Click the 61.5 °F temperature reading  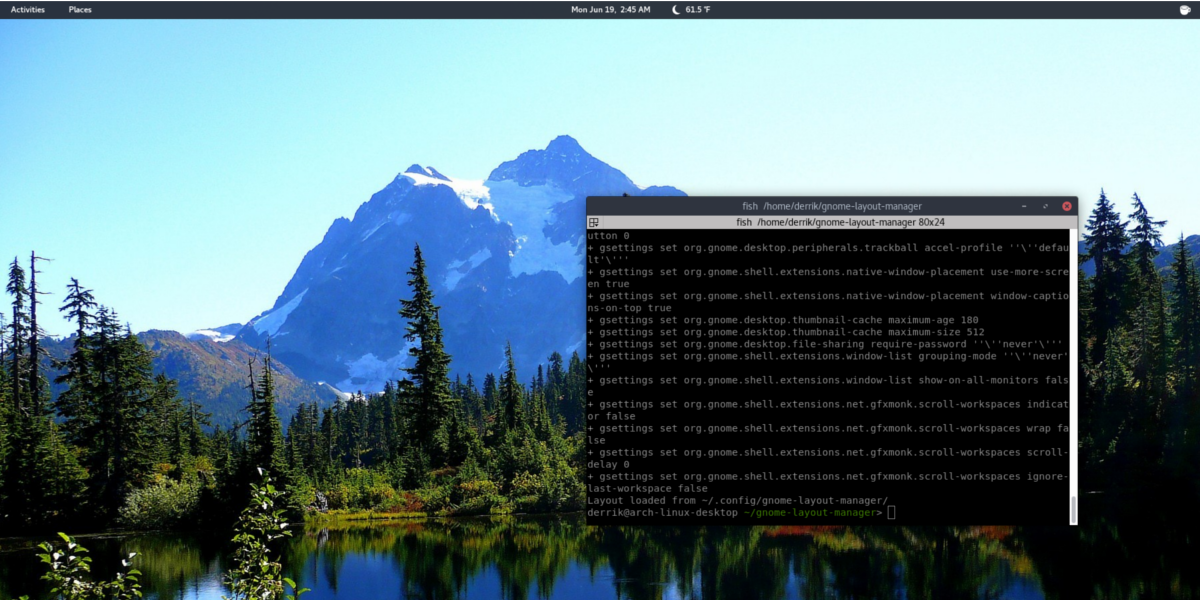click(x=698, y=9)
